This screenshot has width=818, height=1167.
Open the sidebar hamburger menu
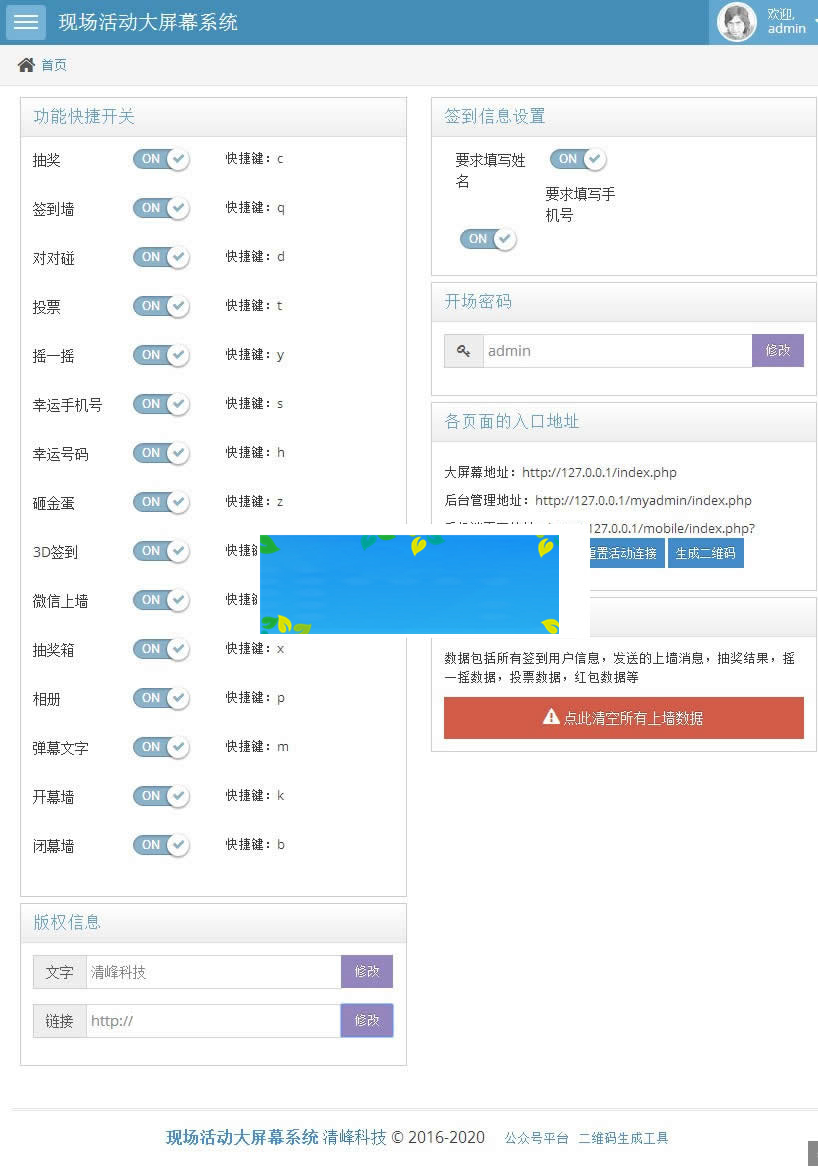(x=25, y=22)
